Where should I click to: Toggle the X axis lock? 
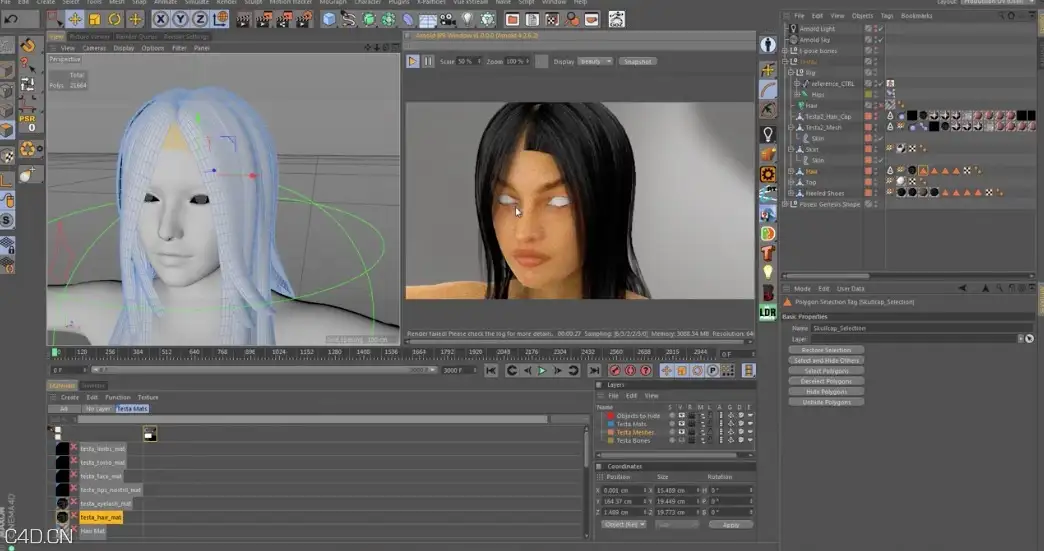click(160, 19)
